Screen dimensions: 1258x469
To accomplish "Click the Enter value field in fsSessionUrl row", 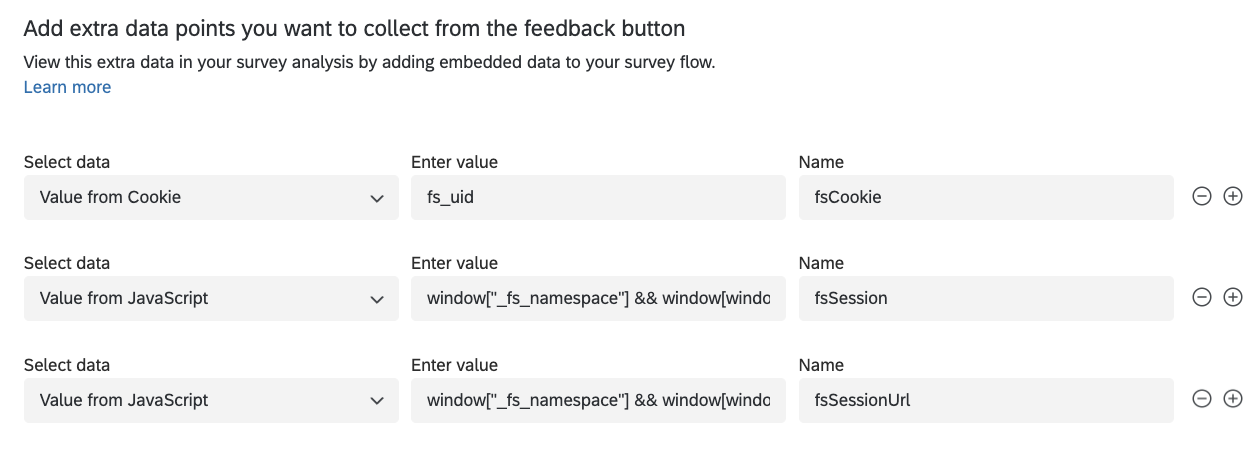I will (x=598, y=400).
